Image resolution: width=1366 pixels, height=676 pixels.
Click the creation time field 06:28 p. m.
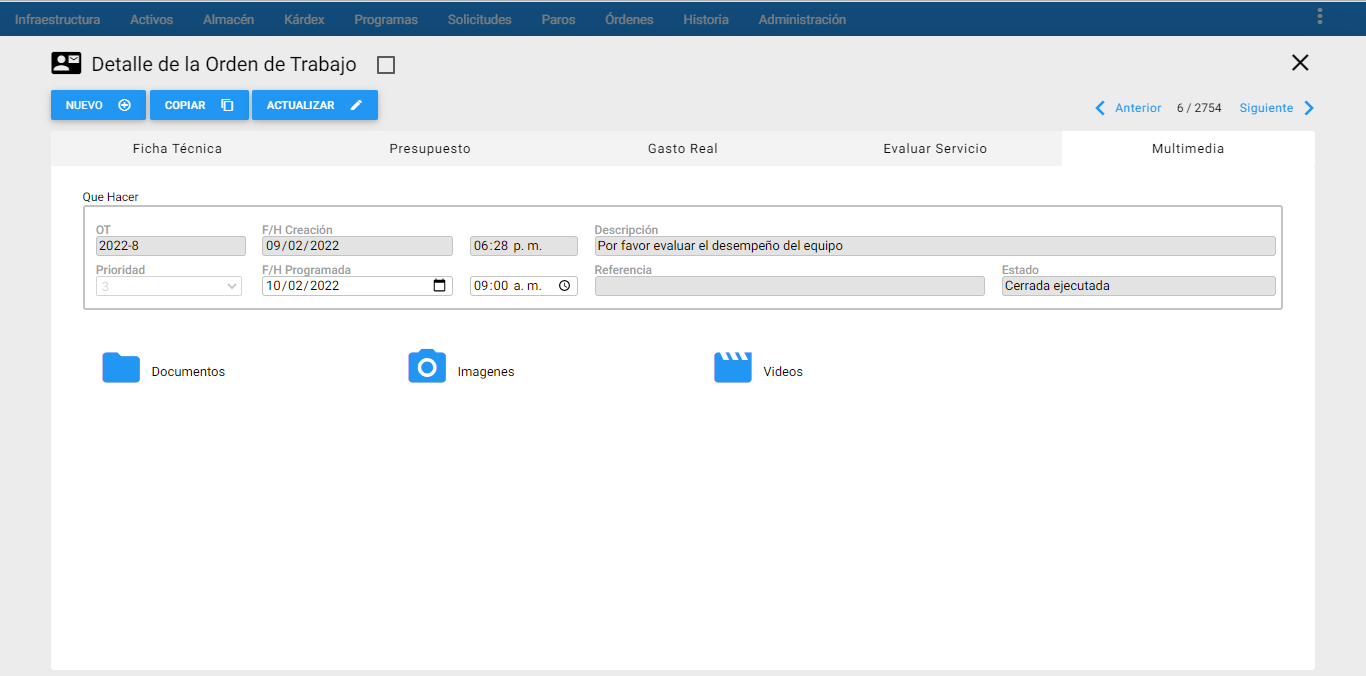(x=524, y=246)
